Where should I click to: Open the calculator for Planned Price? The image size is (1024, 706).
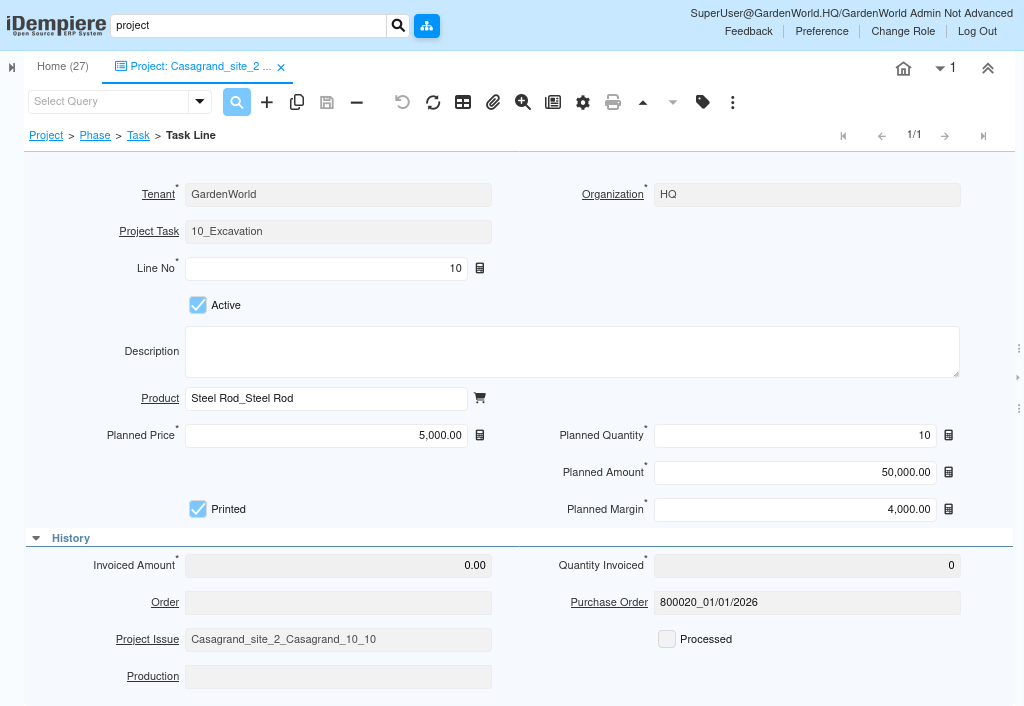[x=480, y=435]
